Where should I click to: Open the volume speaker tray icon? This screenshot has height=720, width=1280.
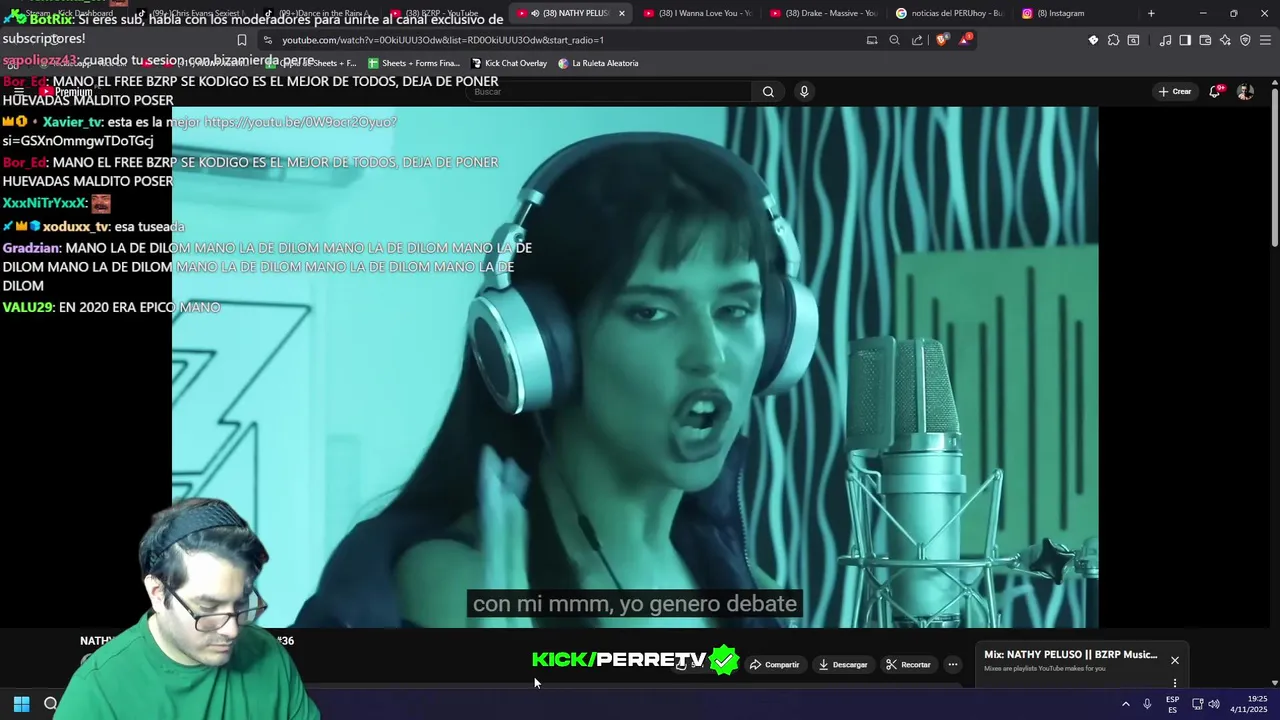(1214, 704)
